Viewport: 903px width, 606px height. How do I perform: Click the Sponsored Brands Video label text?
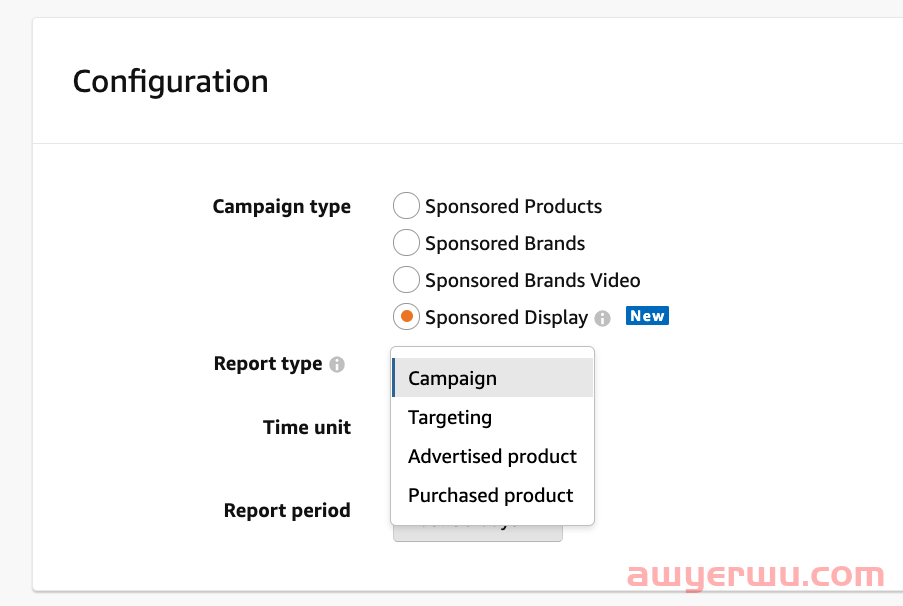[x=532, y=281]
